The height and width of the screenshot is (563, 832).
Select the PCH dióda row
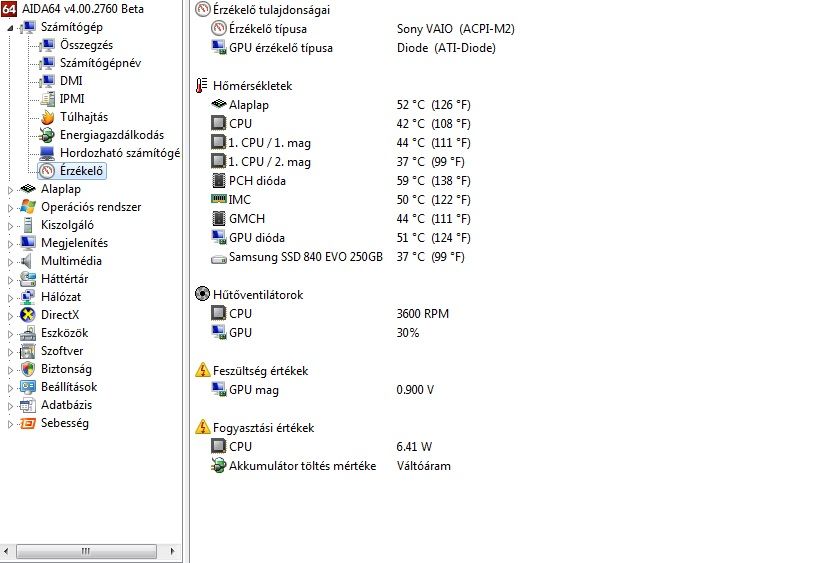pos(341,181)
